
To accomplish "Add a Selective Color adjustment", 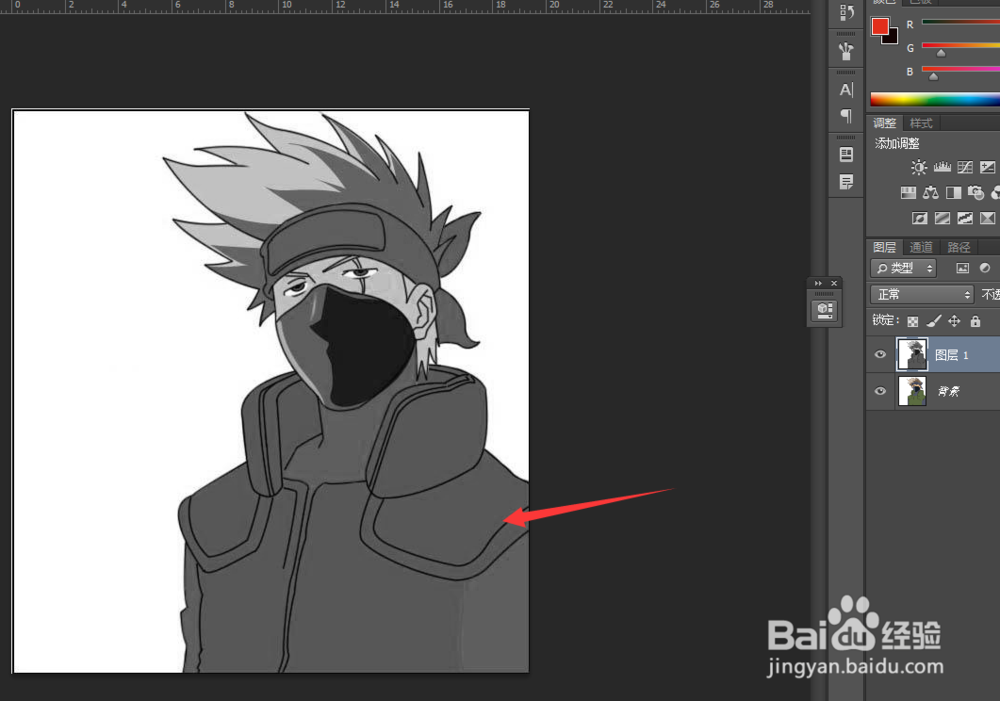I will click(987, 218).
